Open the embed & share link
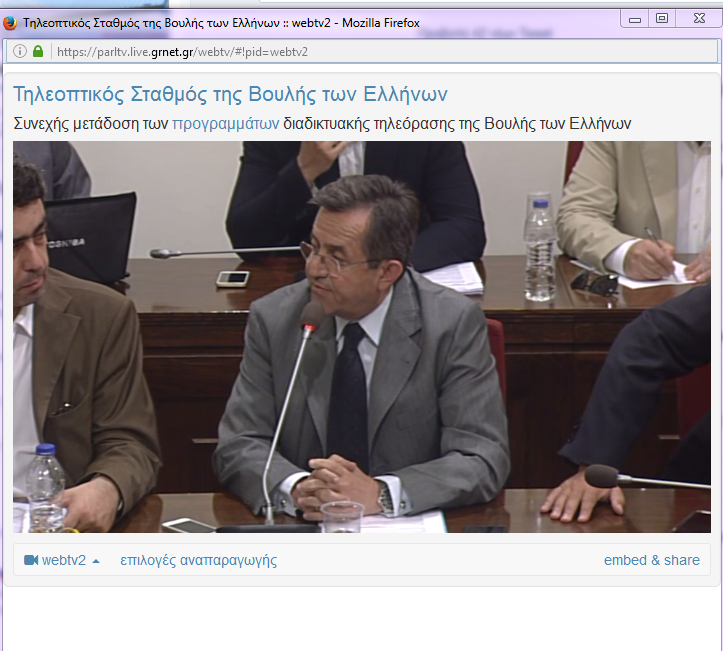Screen dimensions: 723x651 [x=652, y=560]
